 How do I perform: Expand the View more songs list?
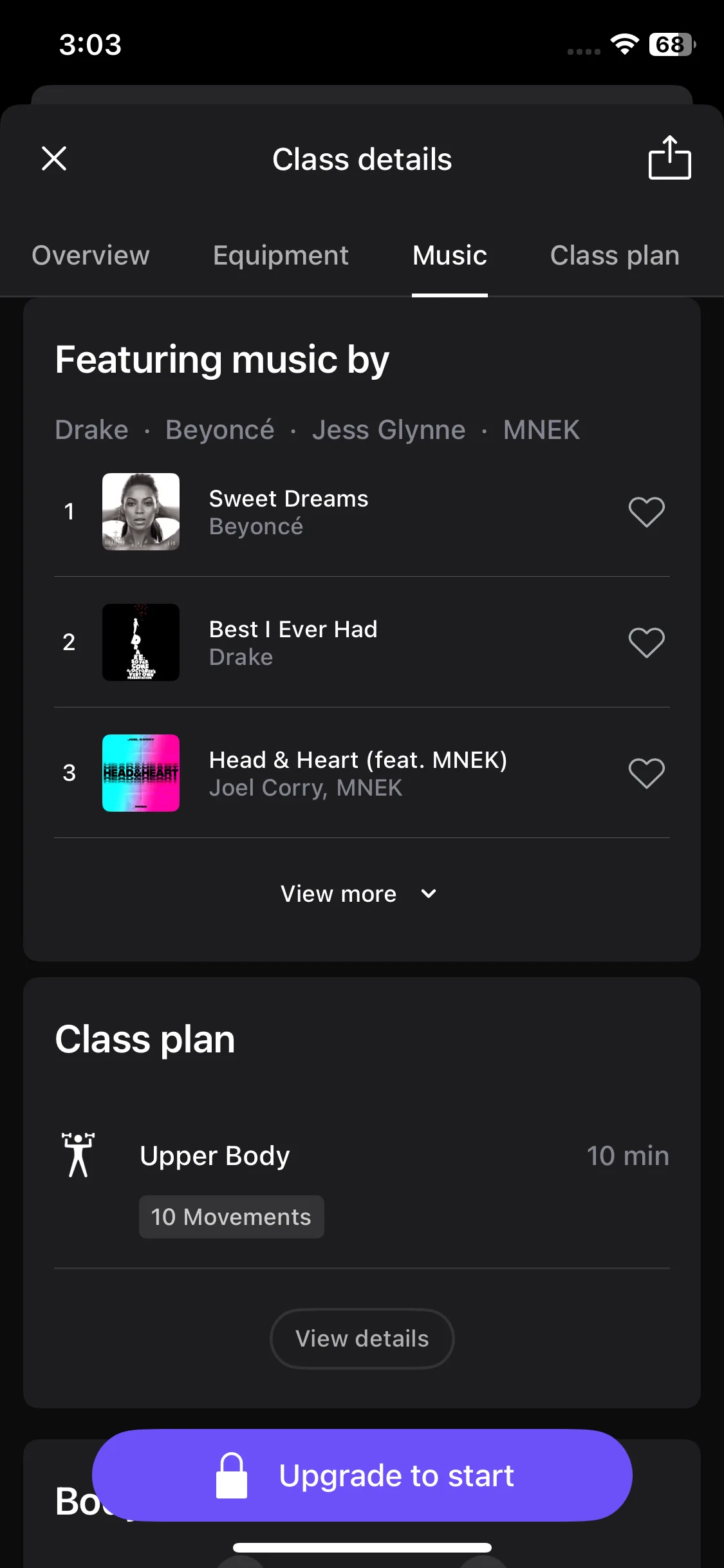click(x=339, y=894)
